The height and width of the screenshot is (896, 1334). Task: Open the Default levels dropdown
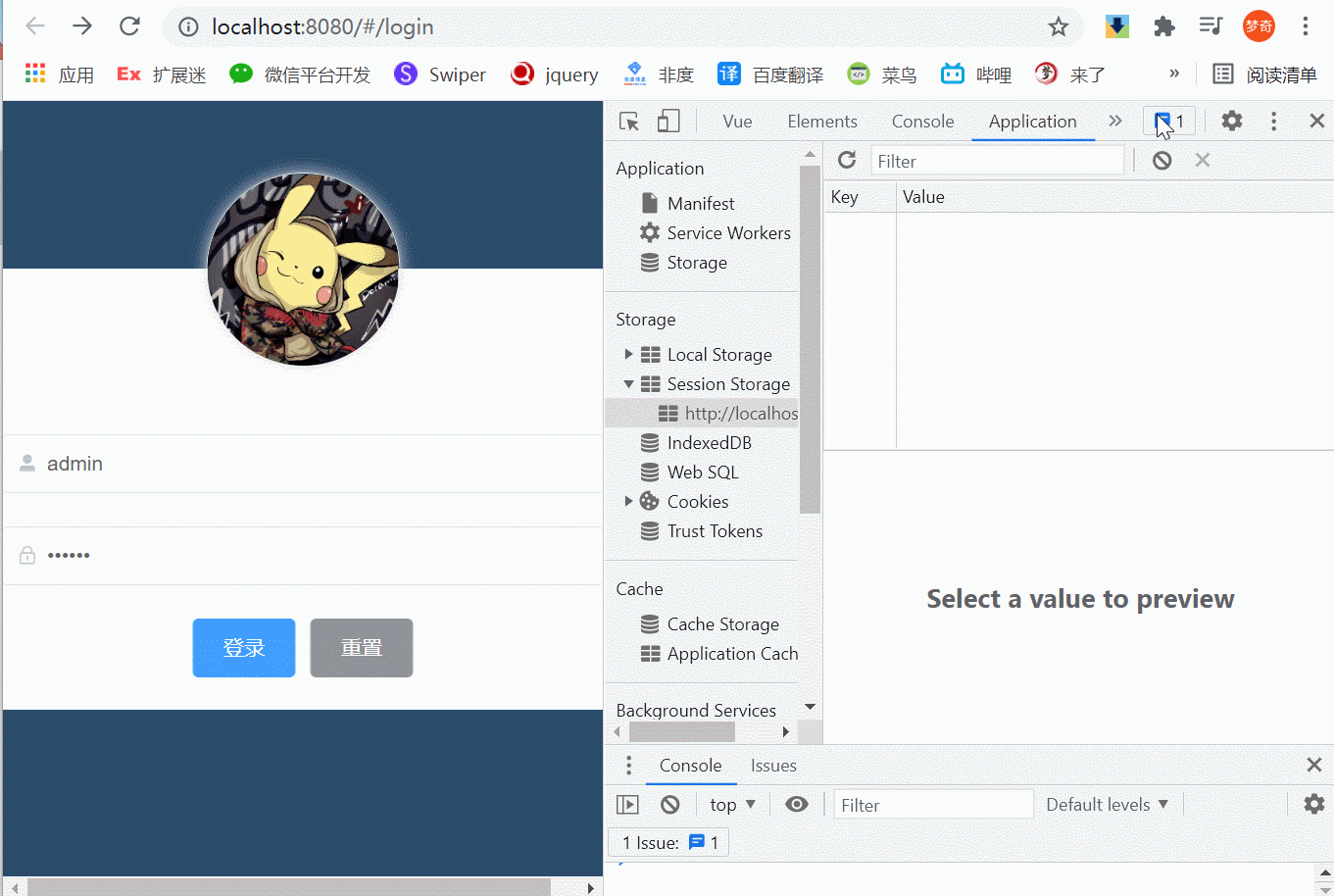1107,805
